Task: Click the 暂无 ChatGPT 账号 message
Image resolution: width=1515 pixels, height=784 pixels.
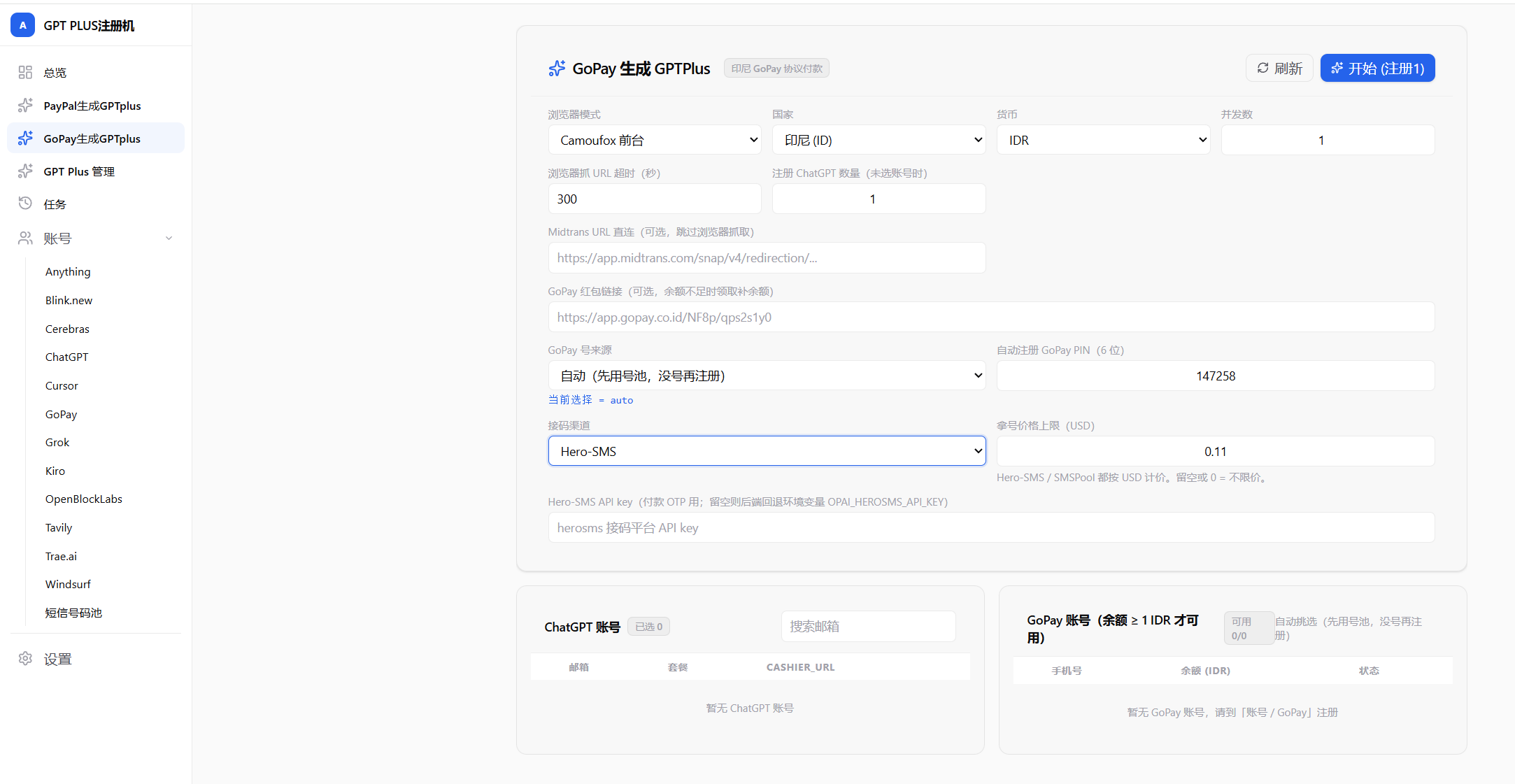Action: pyautogui.click(x=750, y=708)
